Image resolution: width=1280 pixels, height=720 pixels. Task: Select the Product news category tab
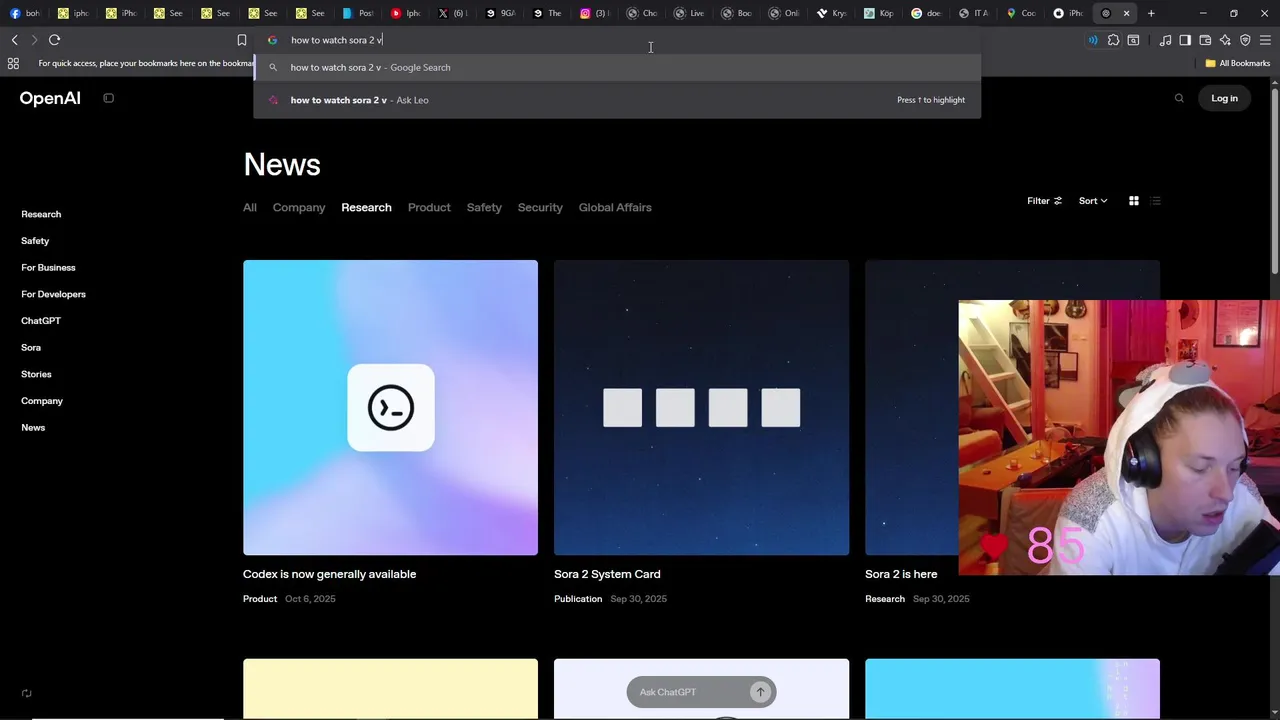pos(429,207)
